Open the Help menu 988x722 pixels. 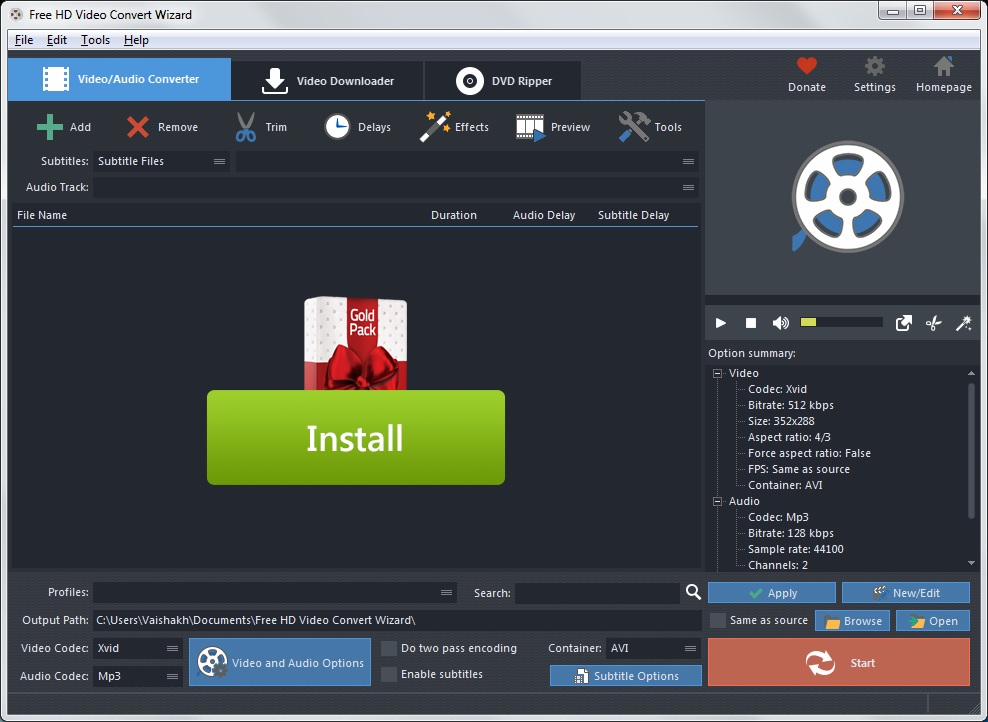point(136,40)
